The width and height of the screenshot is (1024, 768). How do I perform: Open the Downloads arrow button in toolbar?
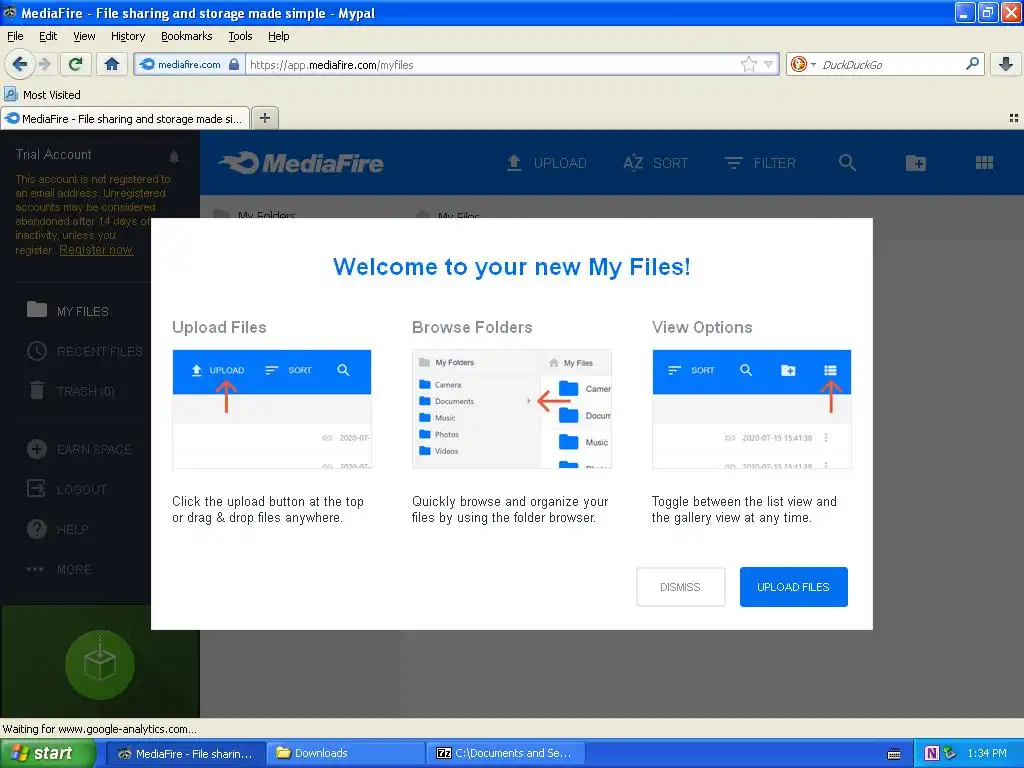coord(1006,64)
